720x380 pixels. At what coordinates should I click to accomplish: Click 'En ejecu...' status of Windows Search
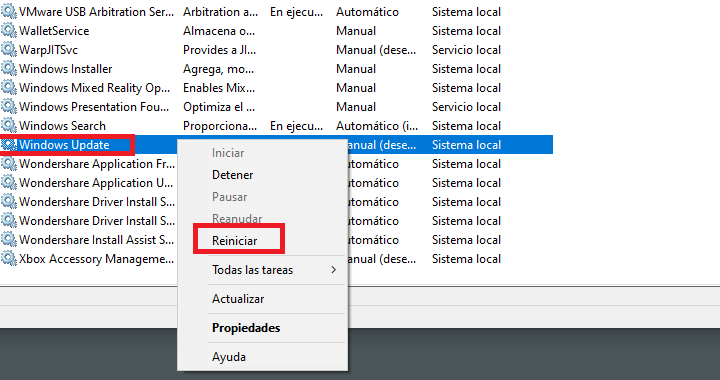point(297,126)
